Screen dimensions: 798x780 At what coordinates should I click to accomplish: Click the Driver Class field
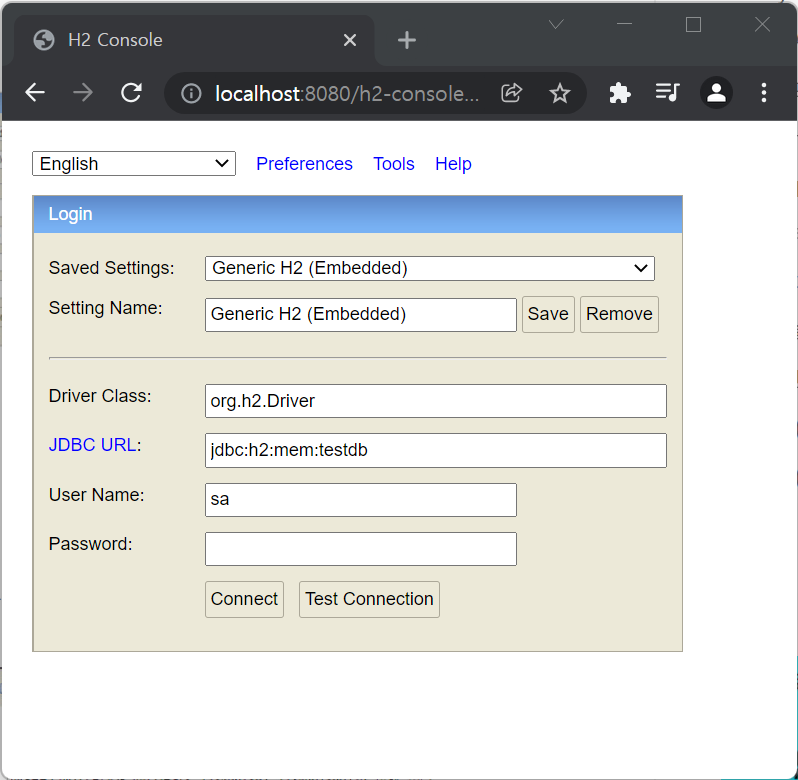(436, 401)
